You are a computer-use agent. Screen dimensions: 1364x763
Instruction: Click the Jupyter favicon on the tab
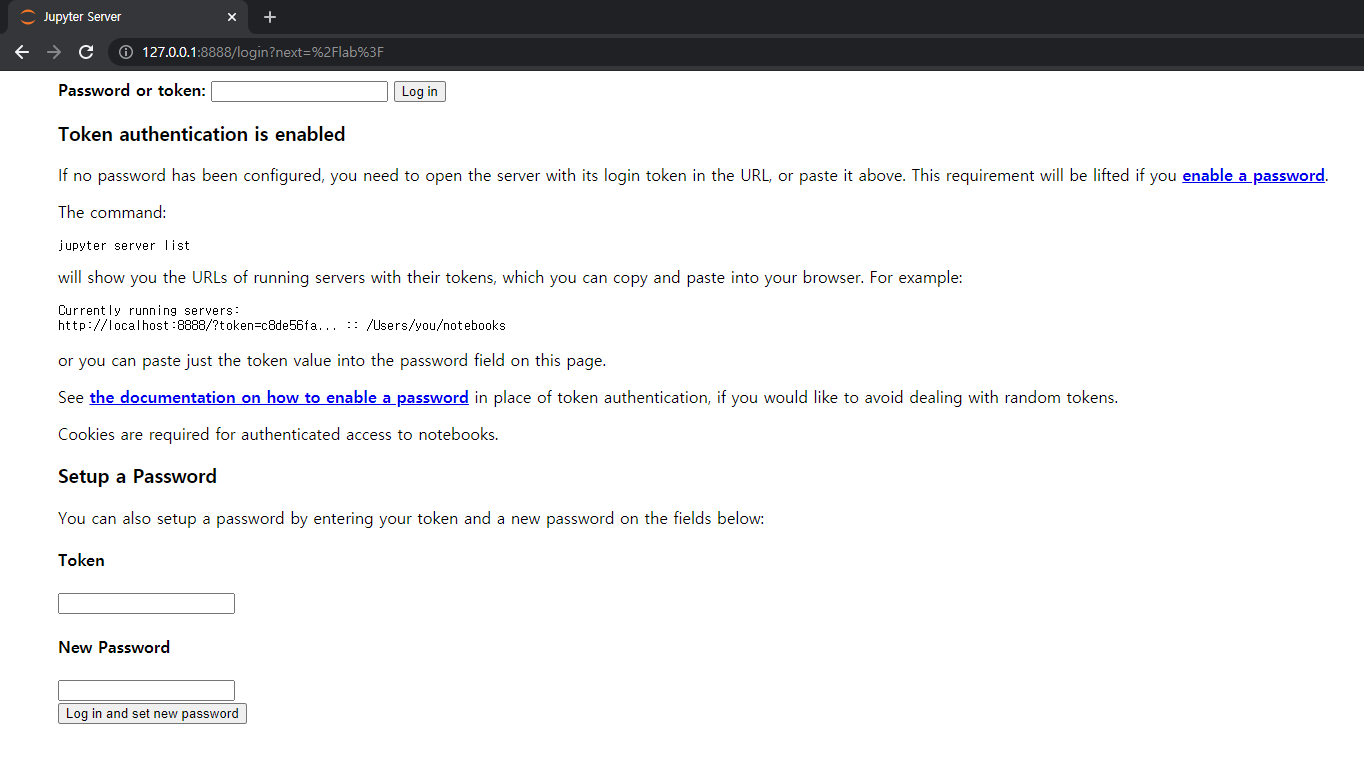click(x=27, y=17)
